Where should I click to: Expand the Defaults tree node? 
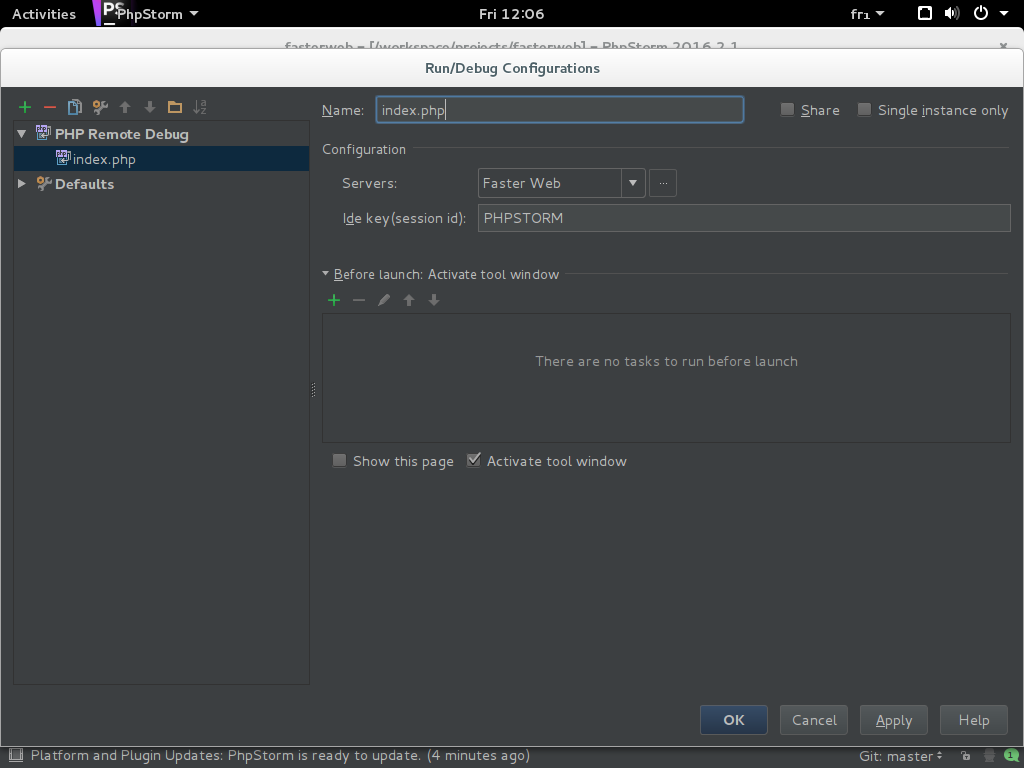pyautogui.click(x=22, y=184)
